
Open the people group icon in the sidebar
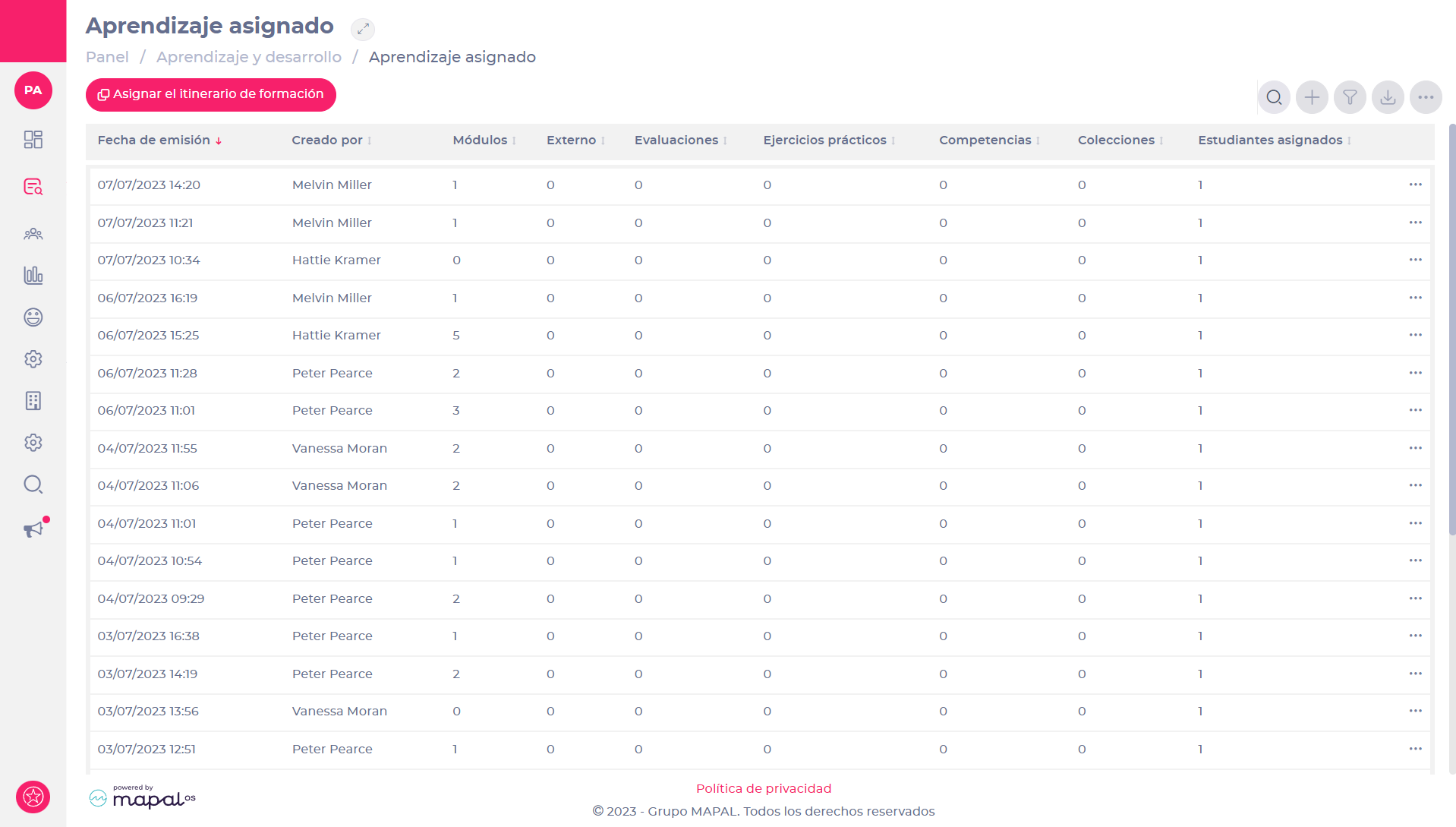tap(33, 234)
